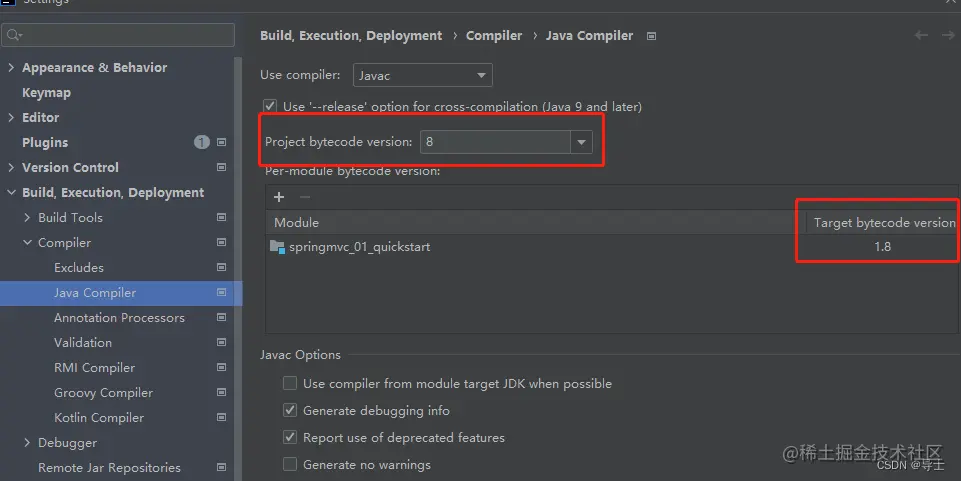Expand the Editor section
The width and height of the screenshot is (961, 481).
(11, 117)
